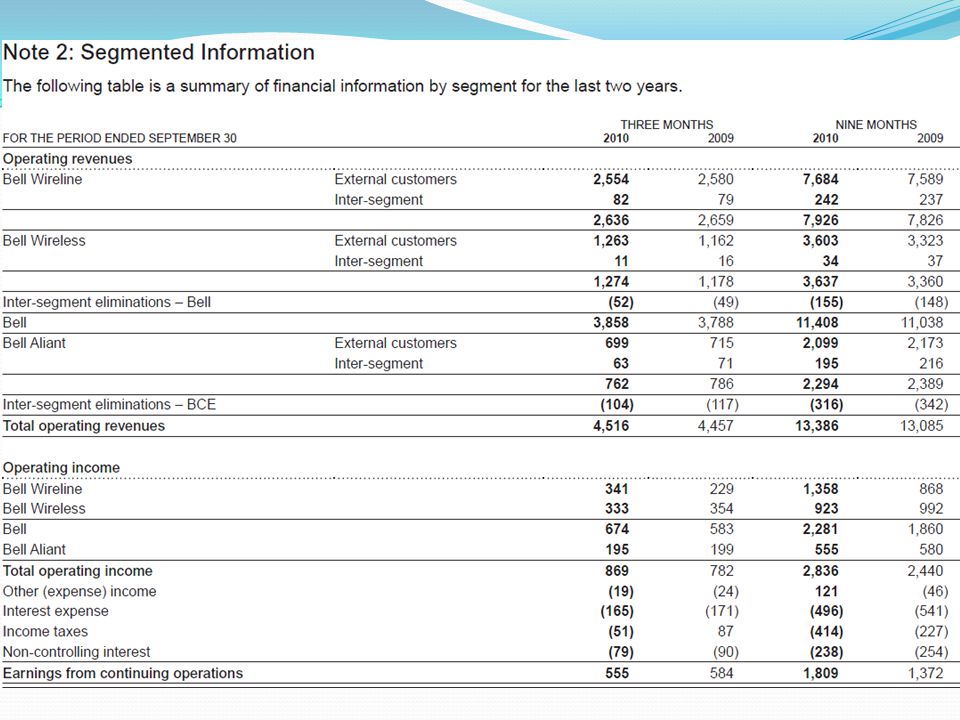This screenshot has width=960, height=720.
Task: Click 'Earnings from continuing operations' row label
Action: tap(123, 673)
